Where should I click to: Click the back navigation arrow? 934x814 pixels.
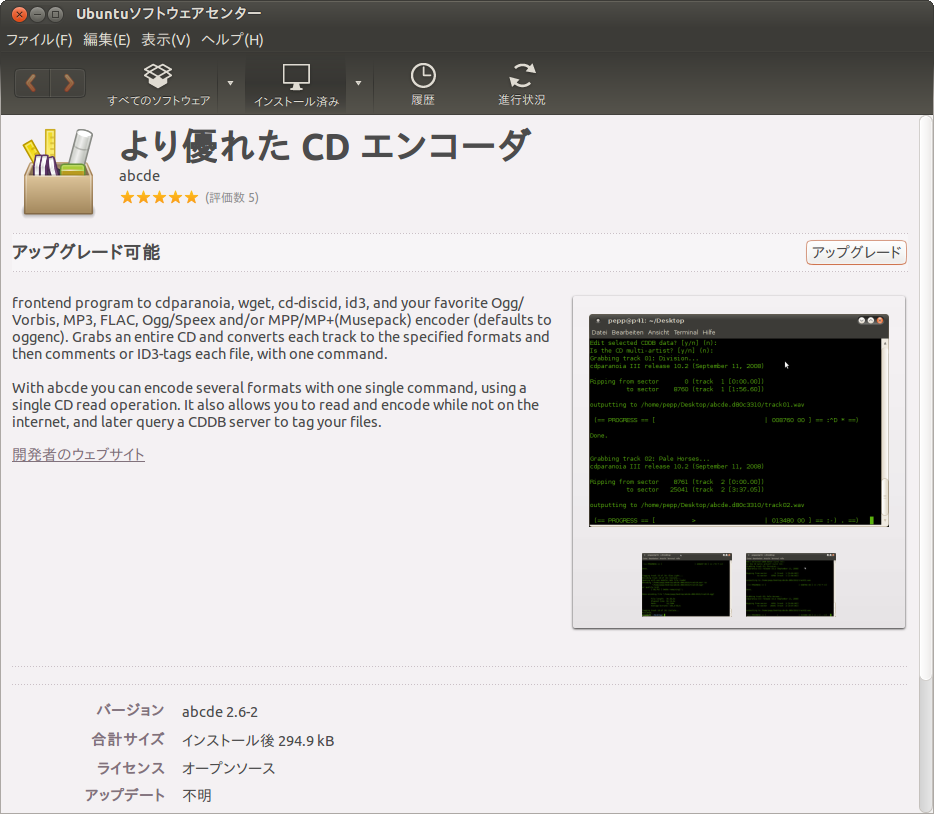click(32, 83)
